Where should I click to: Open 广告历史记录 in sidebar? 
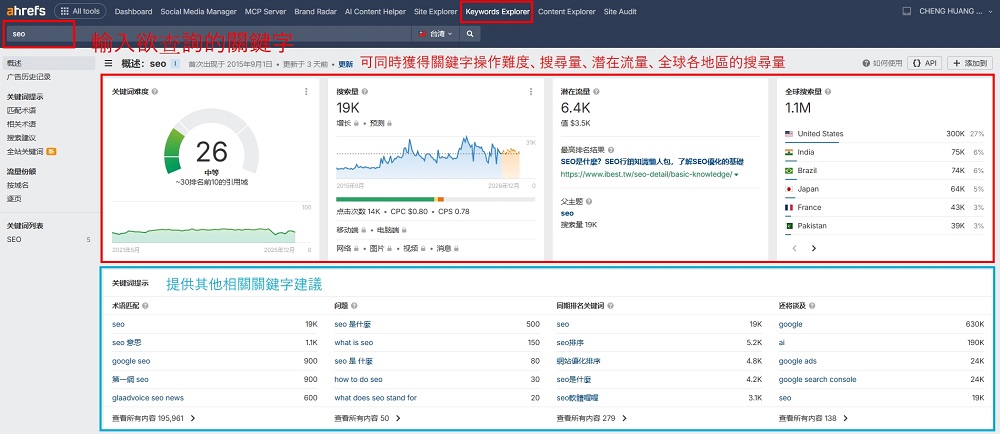click(29, 76)
